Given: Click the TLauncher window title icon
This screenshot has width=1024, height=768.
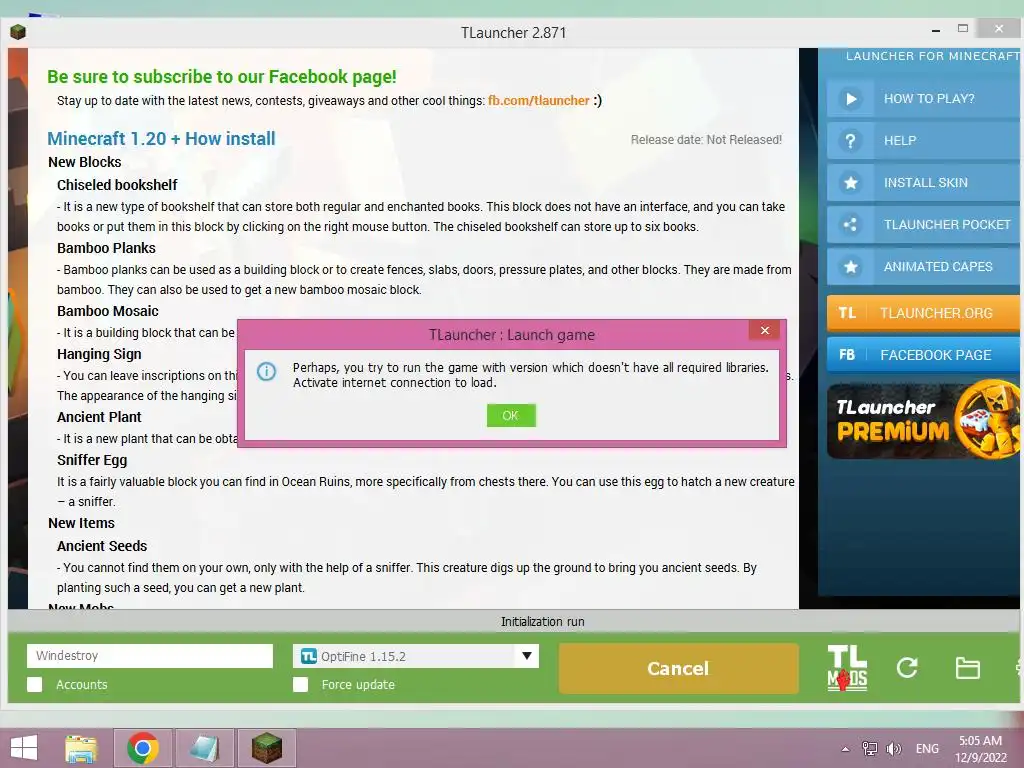Looking at the screenshot, I should point(18,32).
